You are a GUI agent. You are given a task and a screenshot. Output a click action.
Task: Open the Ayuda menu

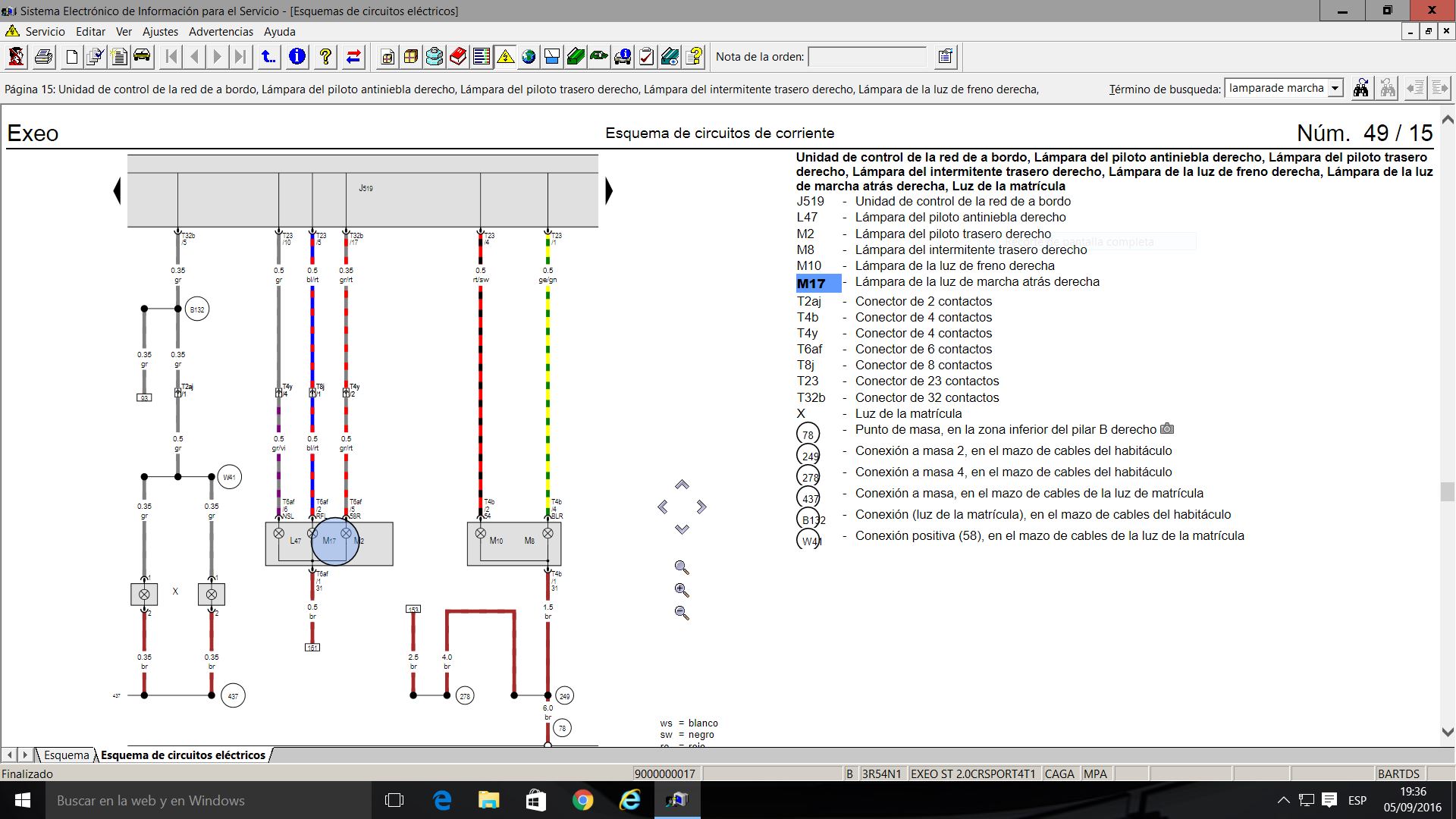(x=279, y=32)
